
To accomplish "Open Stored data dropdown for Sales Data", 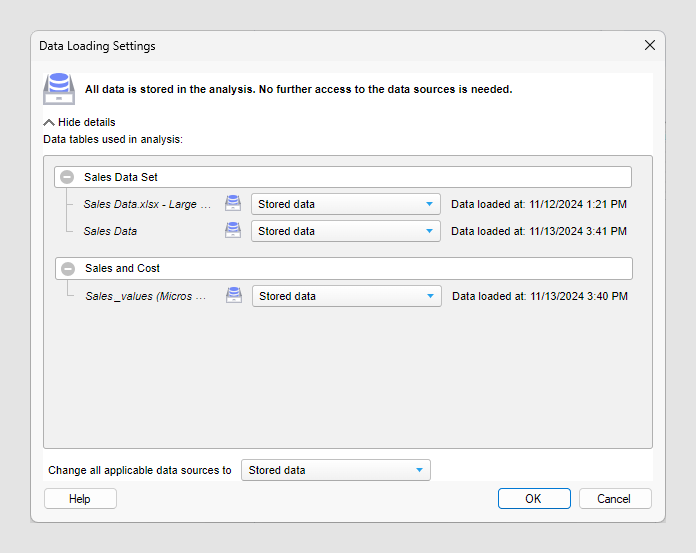I will tap(346, 231).
